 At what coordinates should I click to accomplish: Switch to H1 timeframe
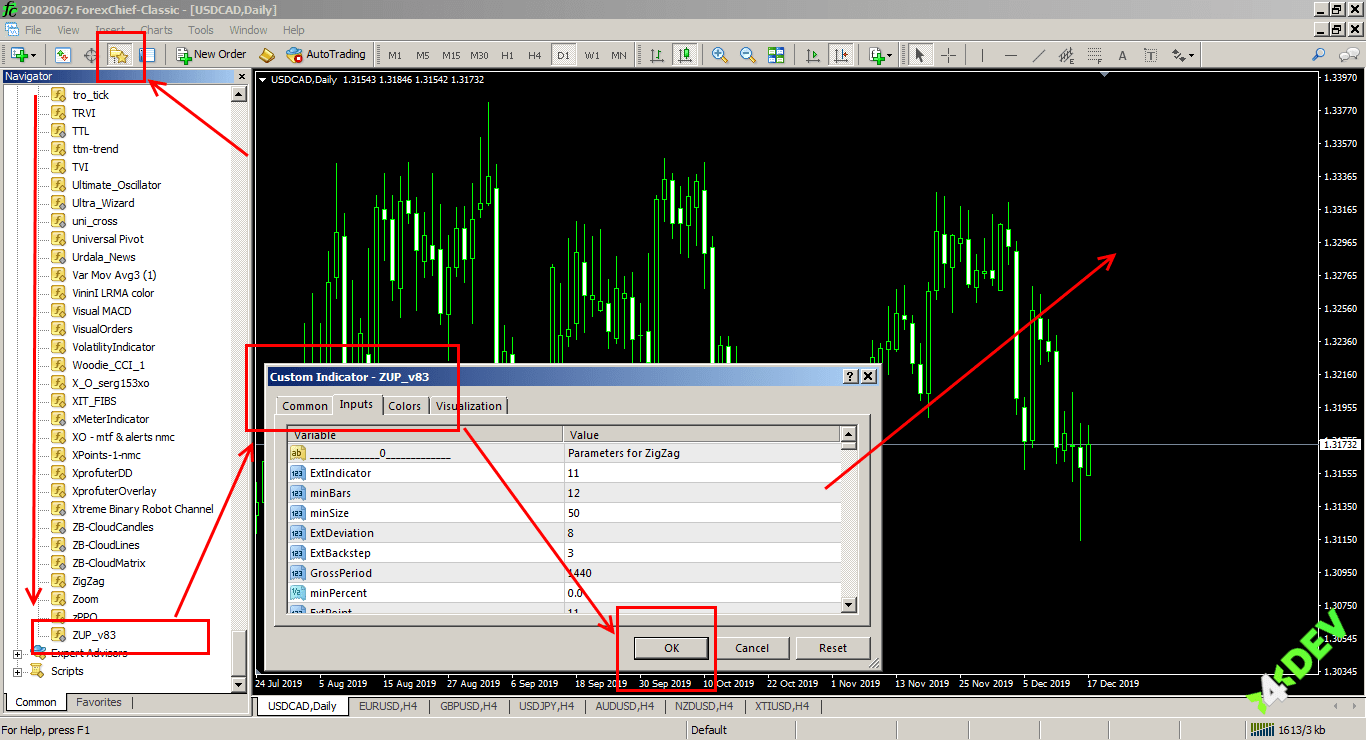coord(507,55)
